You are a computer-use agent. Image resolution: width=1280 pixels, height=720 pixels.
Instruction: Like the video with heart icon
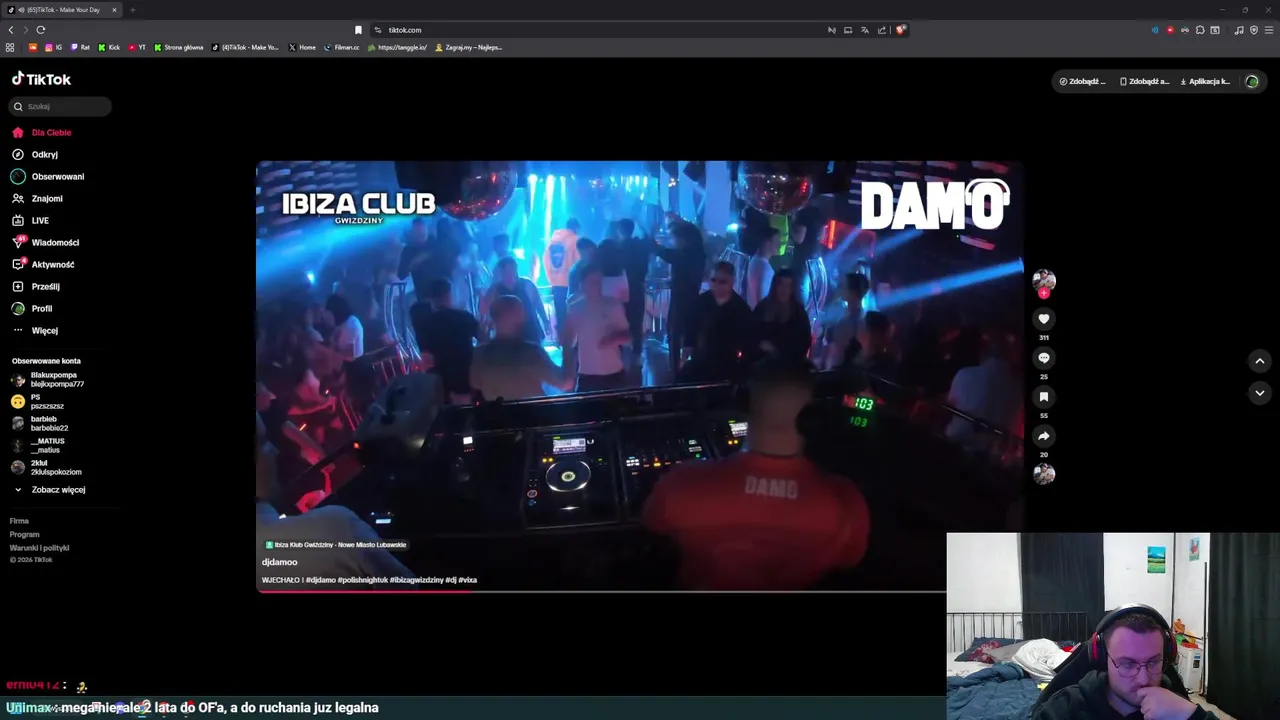click(1044, 319)
